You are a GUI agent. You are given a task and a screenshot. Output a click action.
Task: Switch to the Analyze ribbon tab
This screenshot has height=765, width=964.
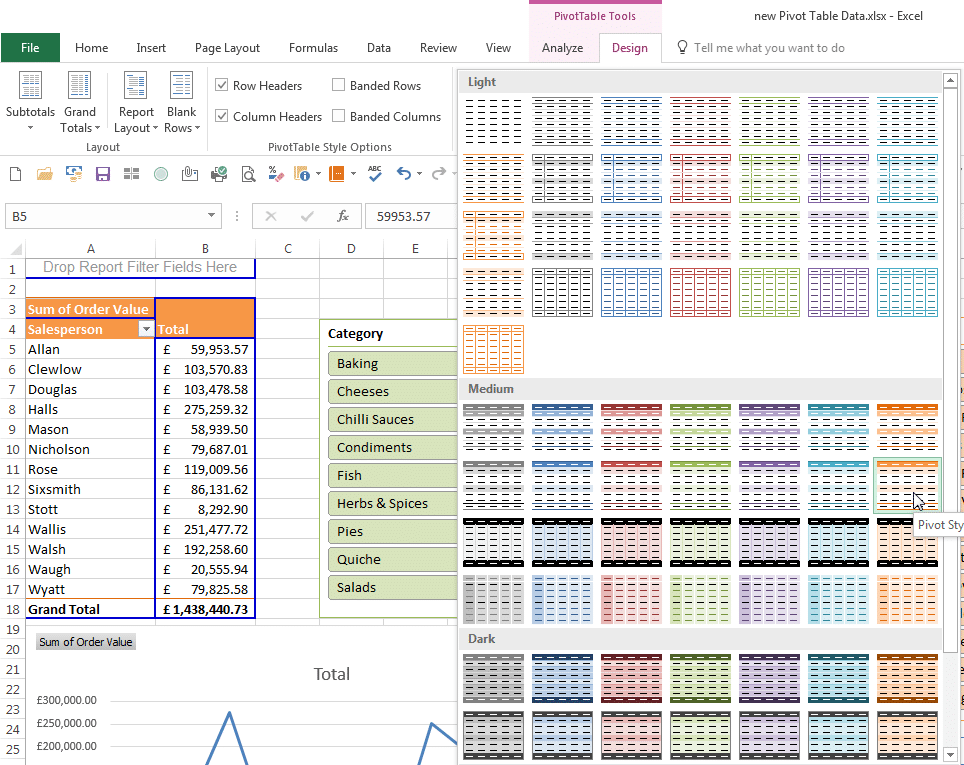click(562, 48)
